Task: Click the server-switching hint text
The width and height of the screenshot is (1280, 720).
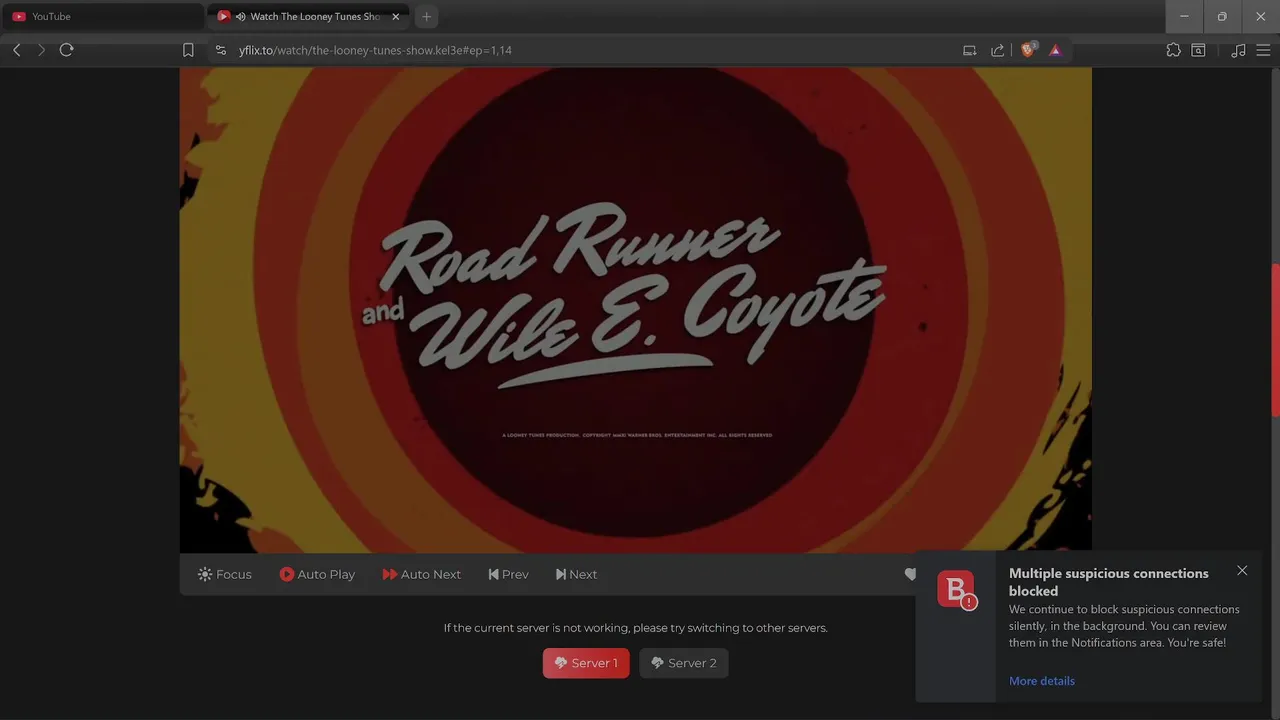Action: pyautogui.click(x=636, y=628)
